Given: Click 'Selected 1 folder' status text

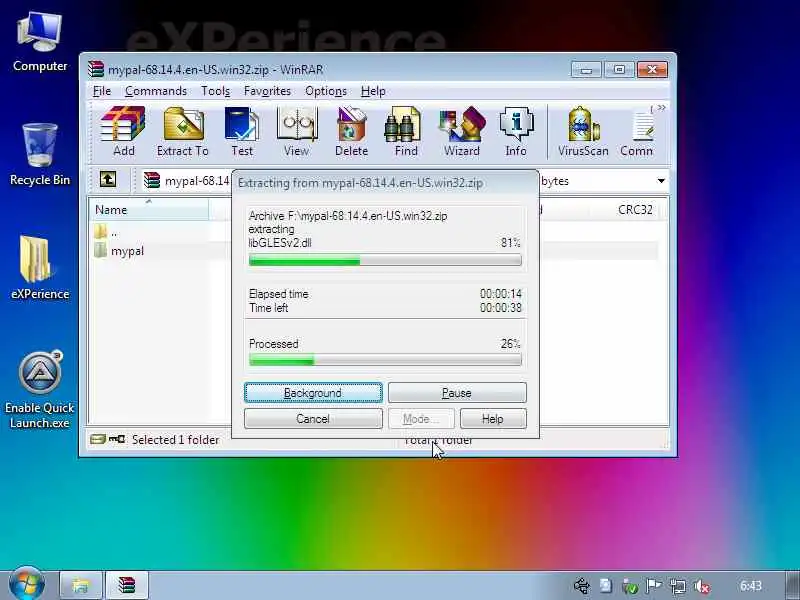Looking at the screenshot, I should [175, 439].
